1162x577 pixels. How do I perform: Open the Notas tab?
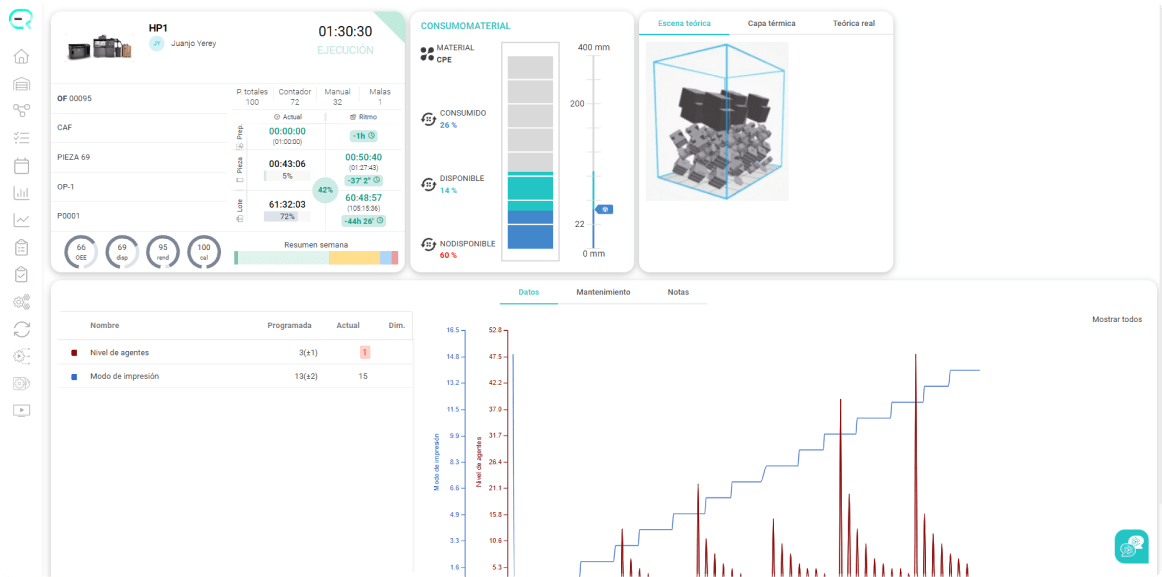point(678,292)
